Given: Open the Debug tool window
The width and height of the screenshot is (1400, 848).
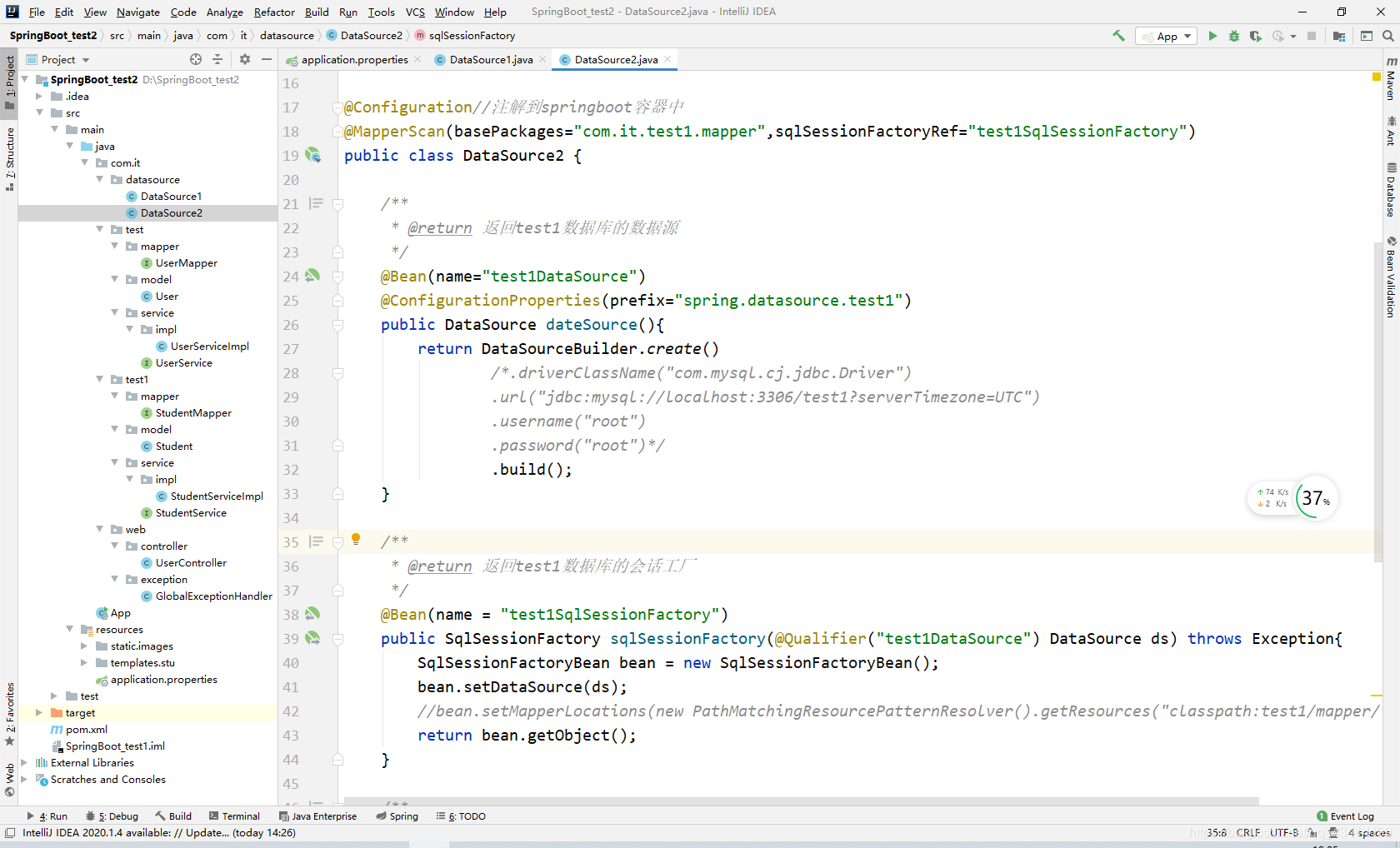Looking at the screenshot, I should point(112,816).
